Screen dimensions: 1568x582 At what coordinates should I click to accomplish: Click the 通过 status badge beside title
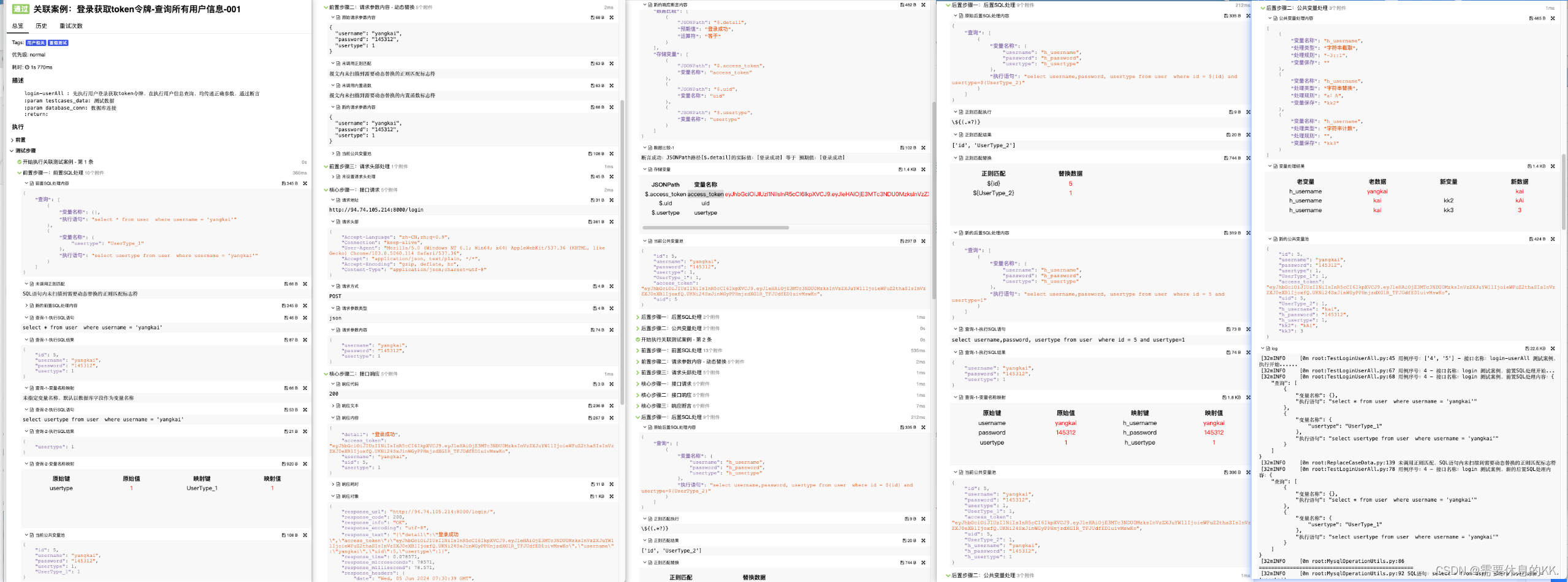tap(21, 9)
